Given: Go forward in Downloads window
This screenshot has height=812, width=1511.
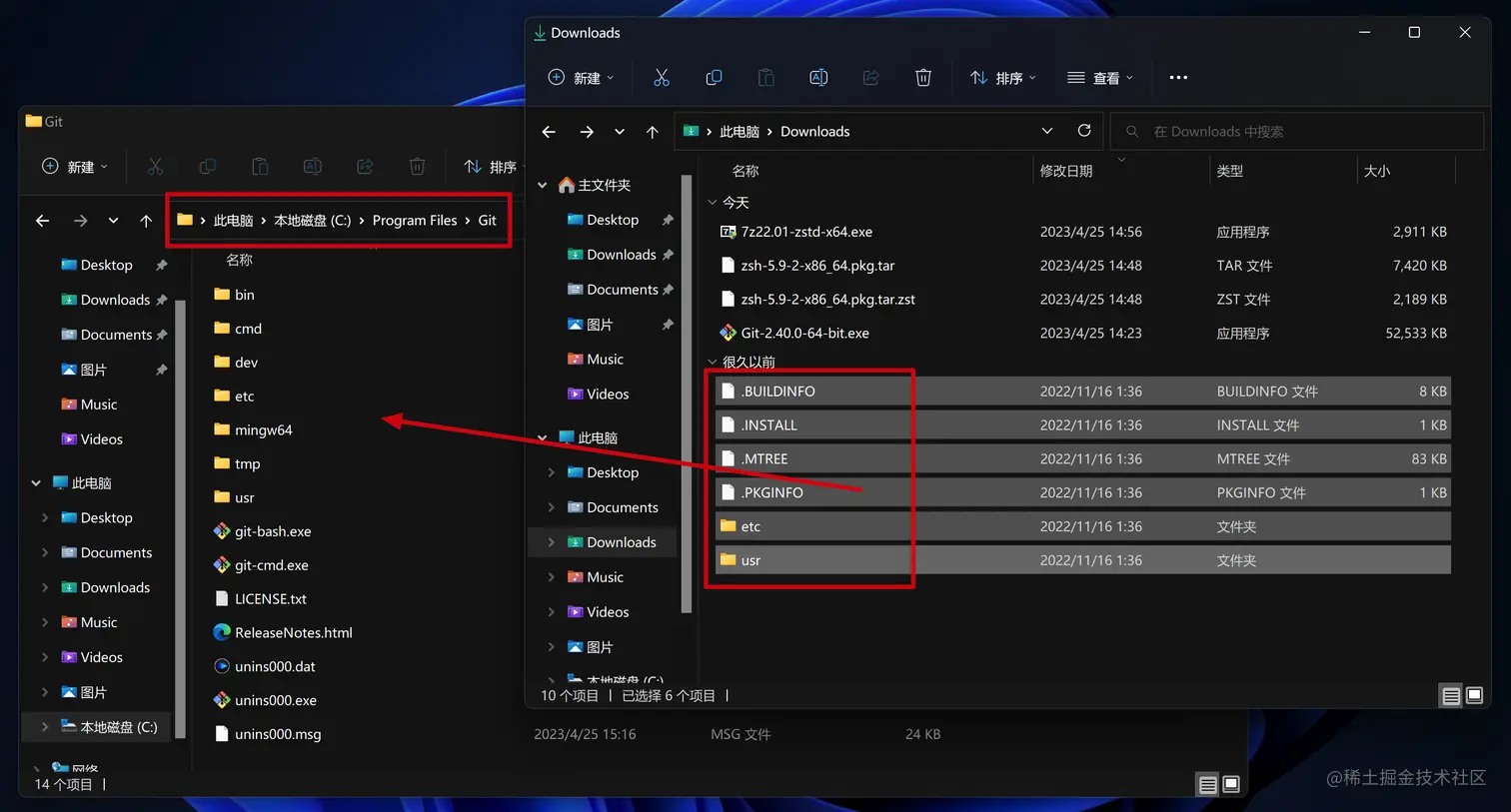Looking at the screenshot, I should pos(587,132).
